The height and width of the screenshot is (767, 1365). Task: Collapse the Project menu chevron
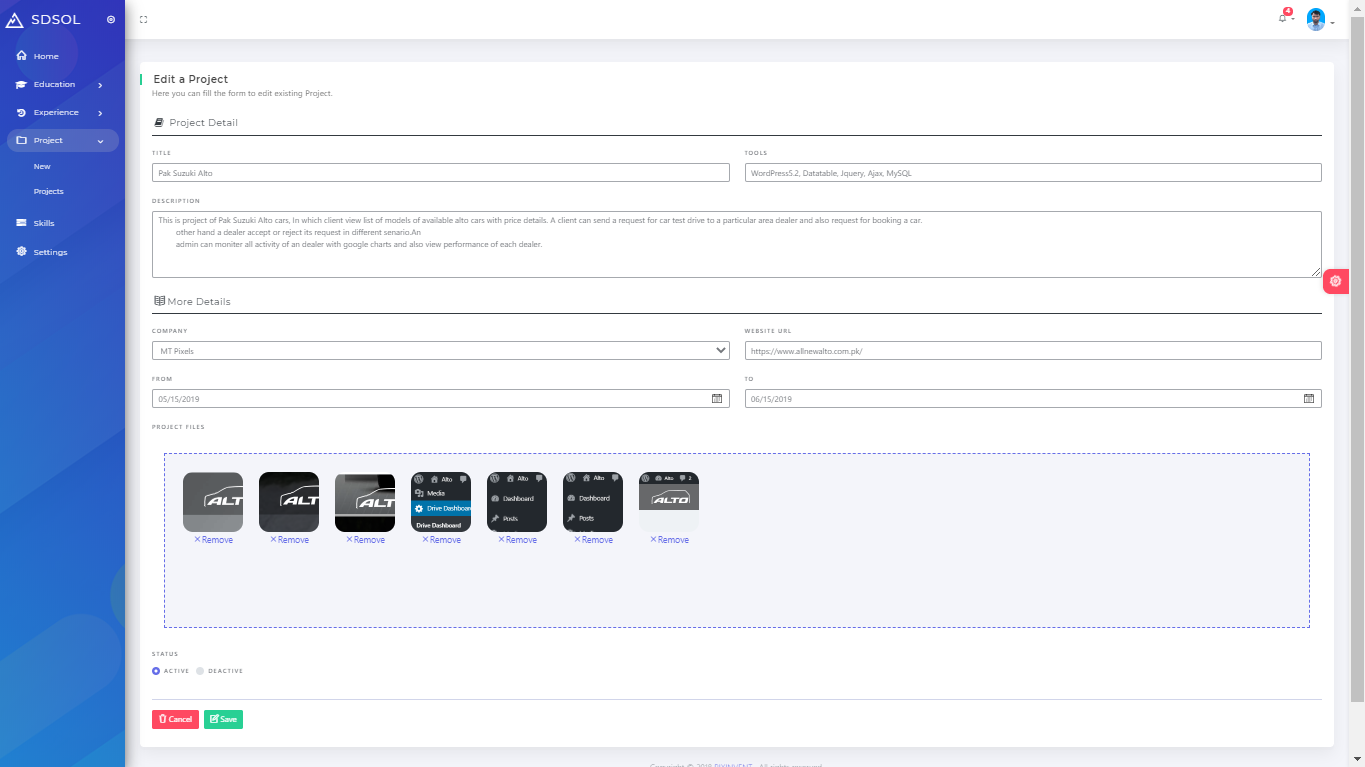click(100, 141)
